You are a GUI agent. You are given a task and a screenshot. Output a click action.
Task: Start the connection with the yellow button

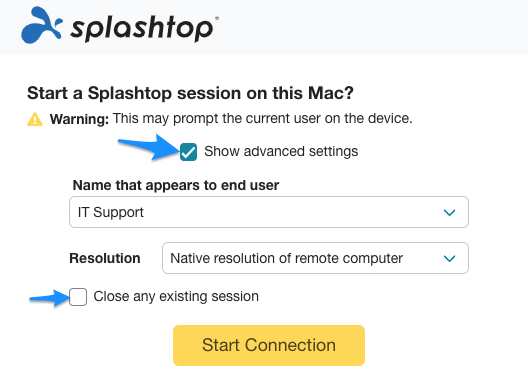[269, 345]
